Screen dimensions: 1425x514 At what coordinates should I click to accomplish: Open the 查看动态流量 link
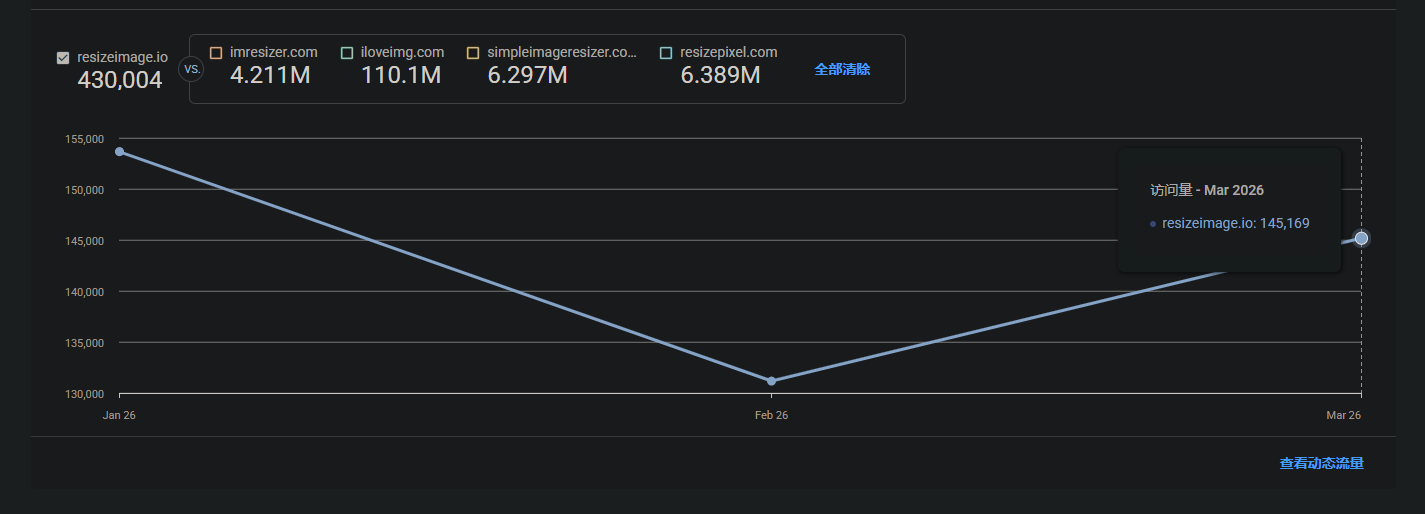coord(1321,463)
